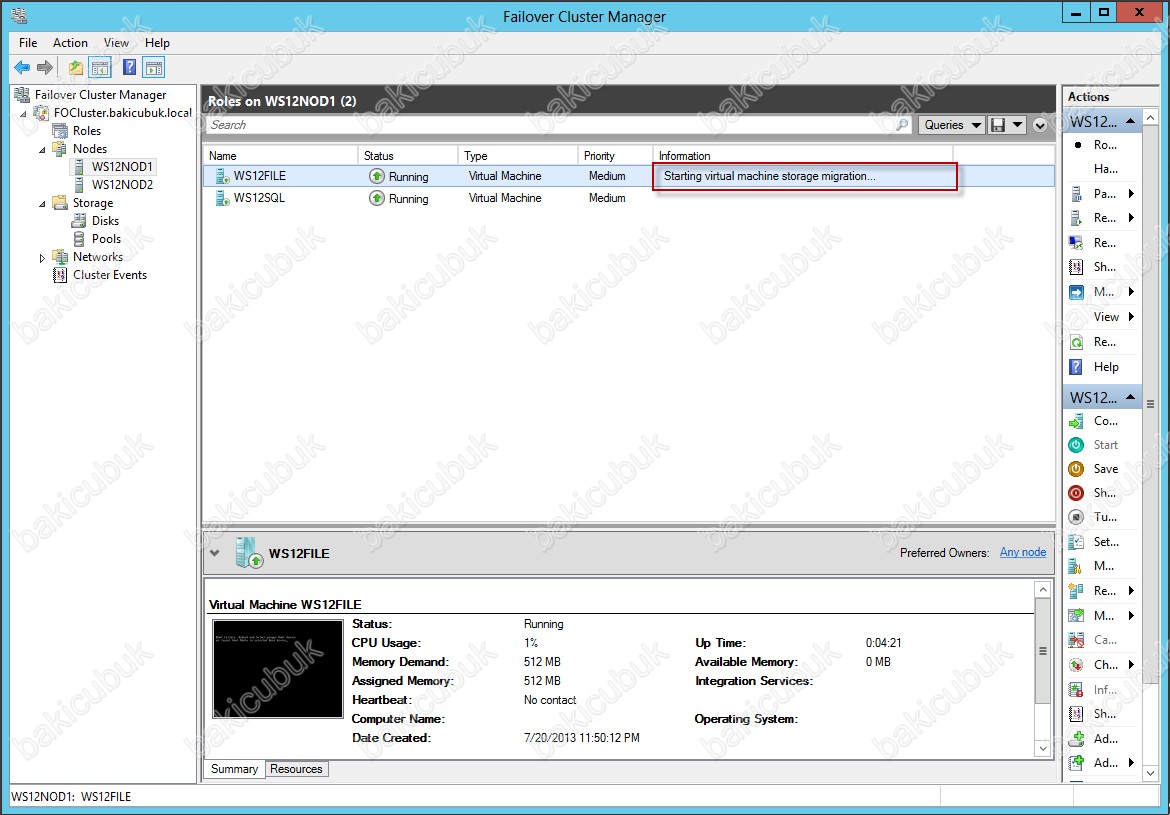Toggle the Show/Hide Action Pane toolbar icon
The width and height of the screenshot is (1170, 815).
[x=154, y=68]
